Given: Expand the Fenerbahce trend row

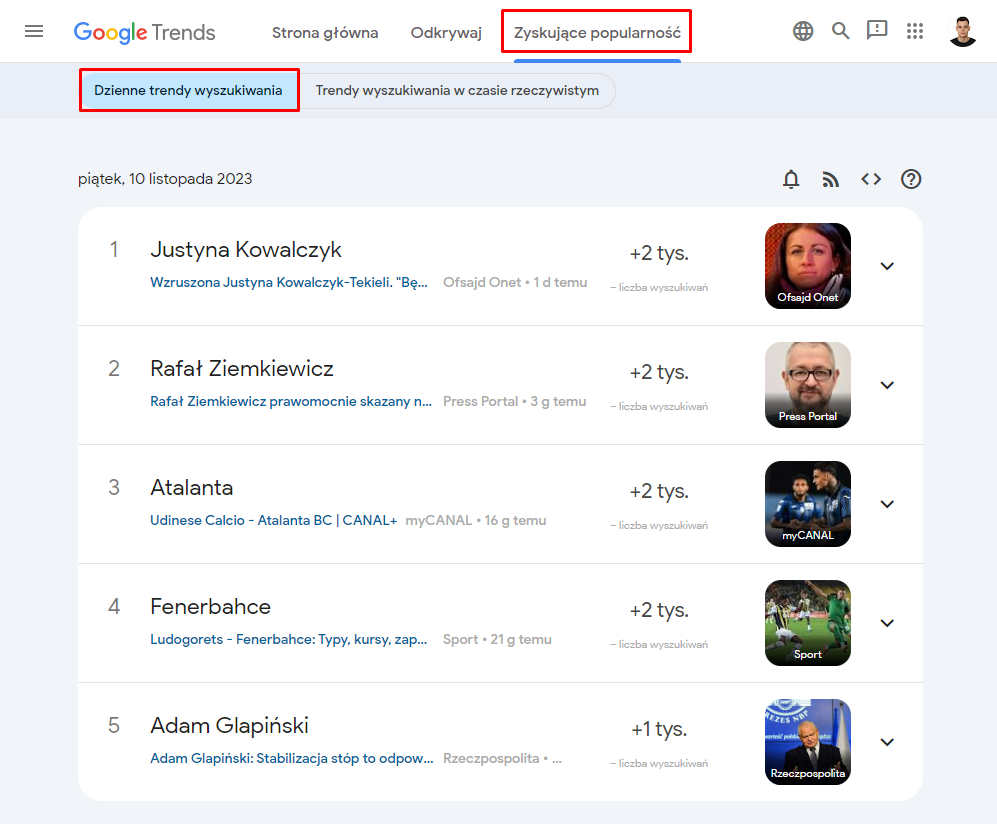Looking at the screenshot, I should point(887,622).
